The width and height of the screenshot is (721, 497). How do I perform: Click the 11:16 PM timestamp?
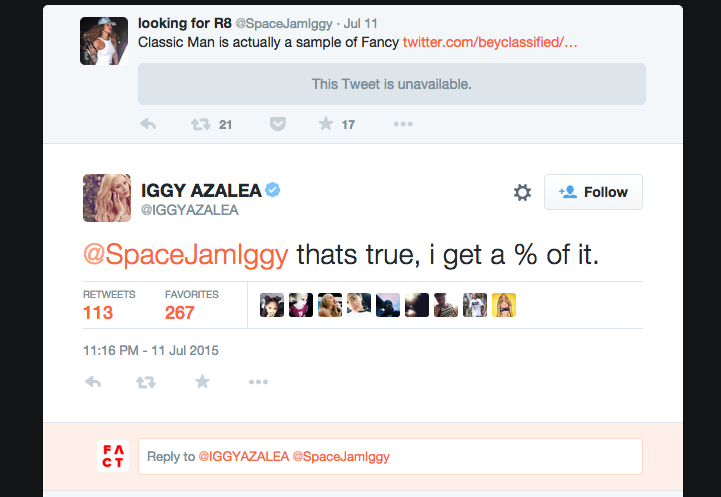(150, 350)
